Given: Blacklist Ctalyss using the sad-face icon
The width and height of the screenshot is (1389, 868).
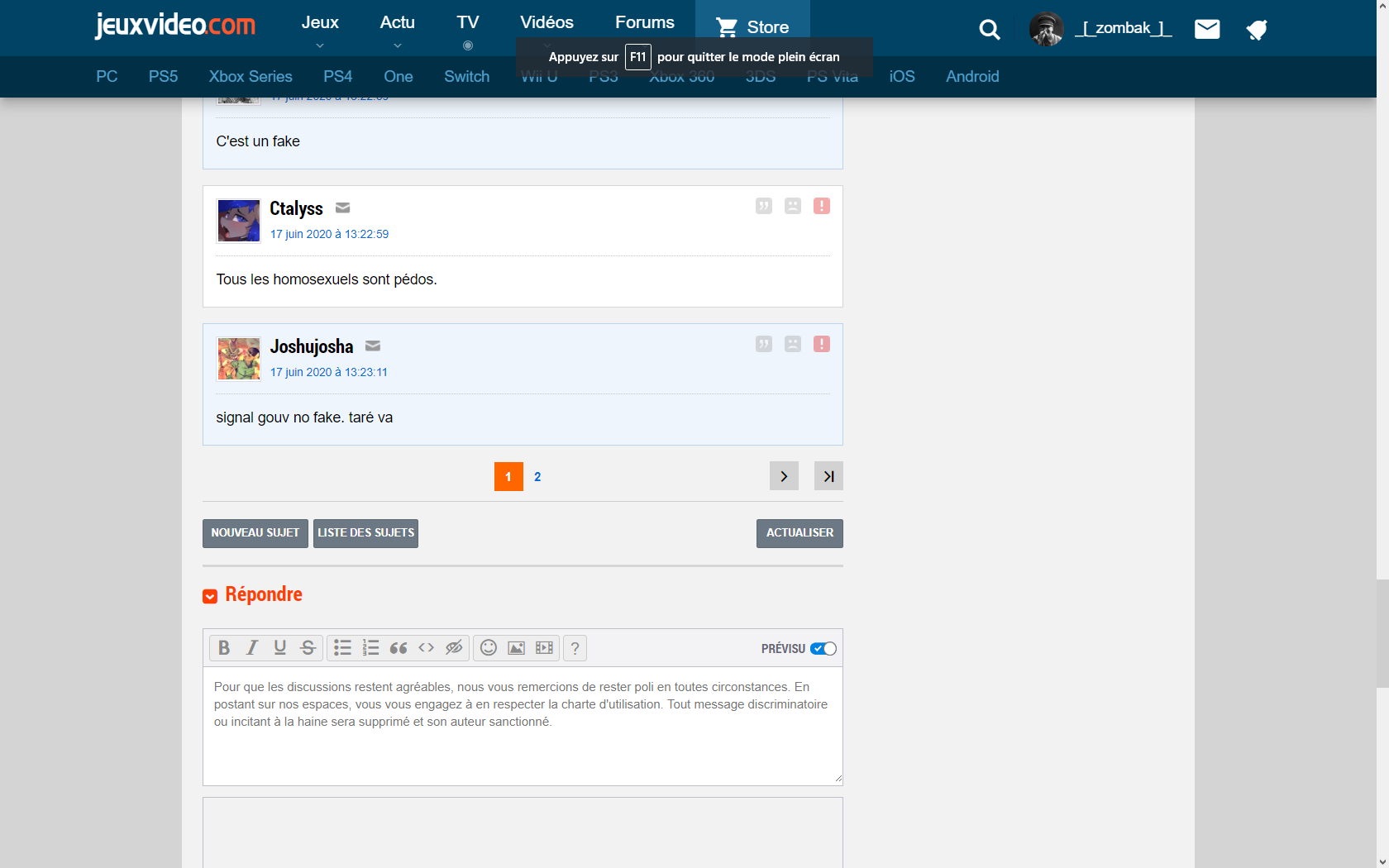Looking at the screenshot, I should pos(793,206).
